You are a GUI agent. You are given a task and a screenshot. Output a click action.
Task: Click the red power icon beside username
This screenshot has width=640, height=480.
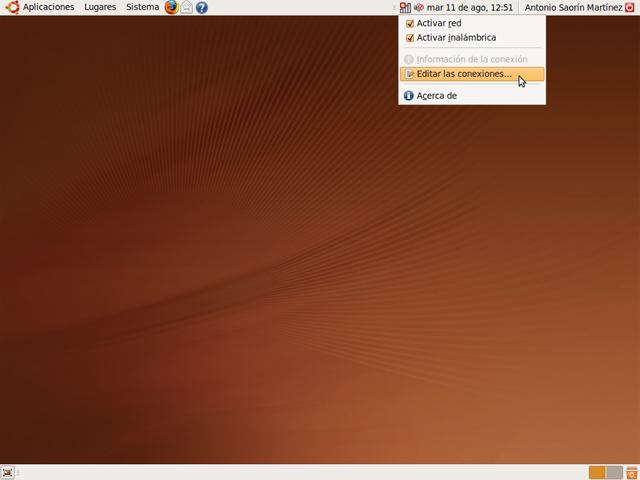click(630, 7)
